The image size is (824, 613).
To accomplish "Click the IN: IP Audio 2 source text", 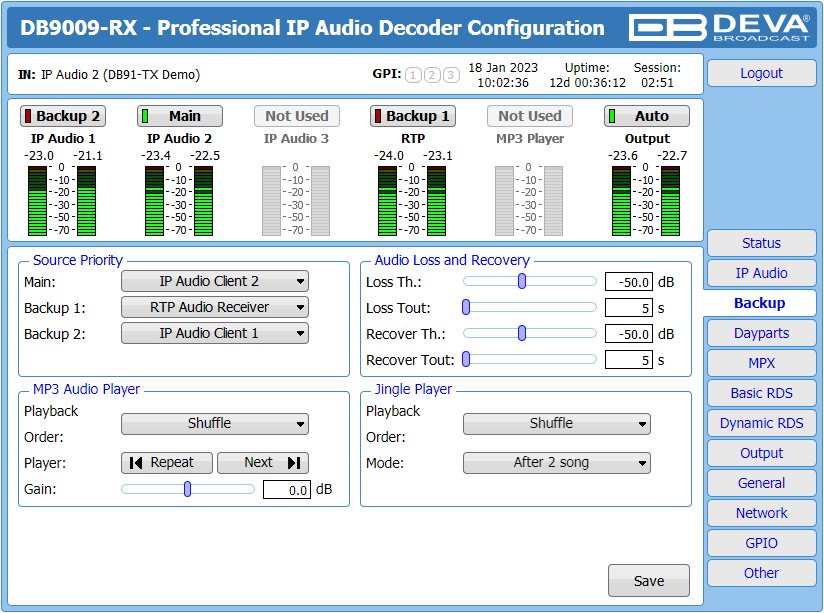I will 109,75.
